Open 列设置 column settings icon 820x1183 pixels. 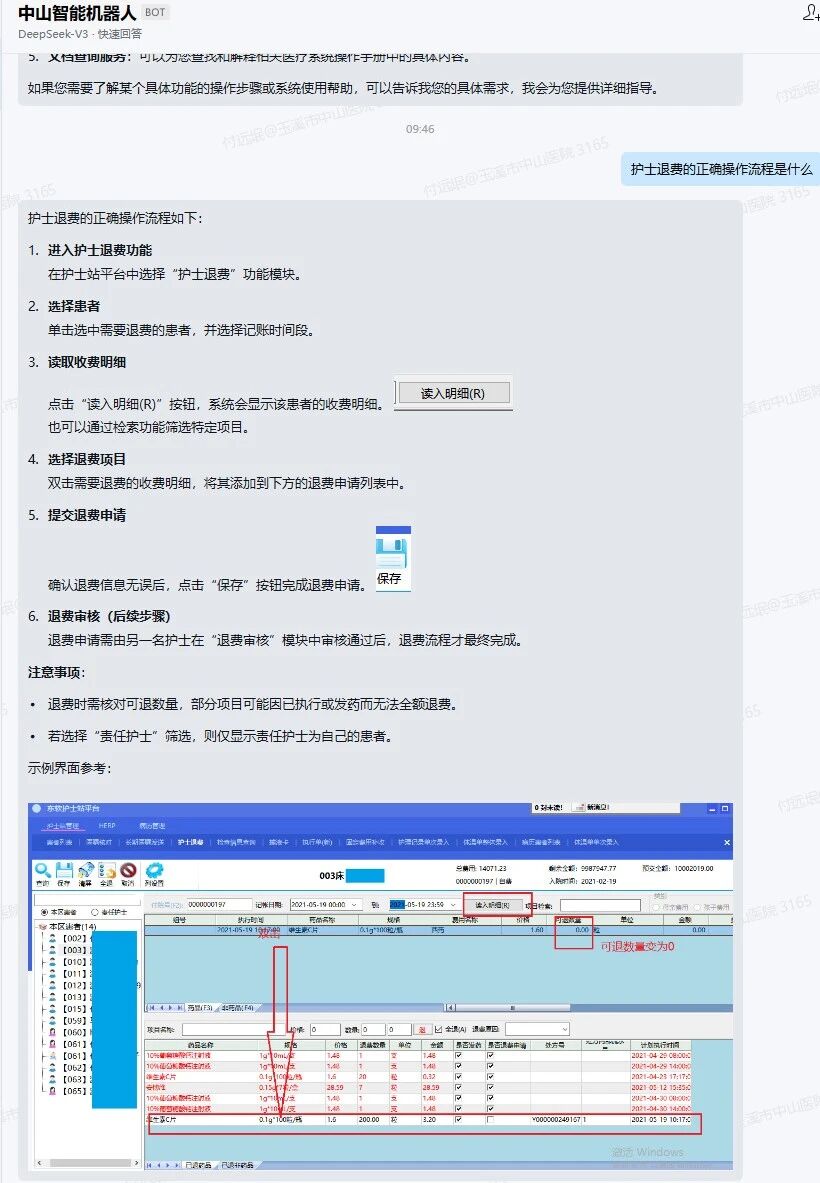coord(153,871)
